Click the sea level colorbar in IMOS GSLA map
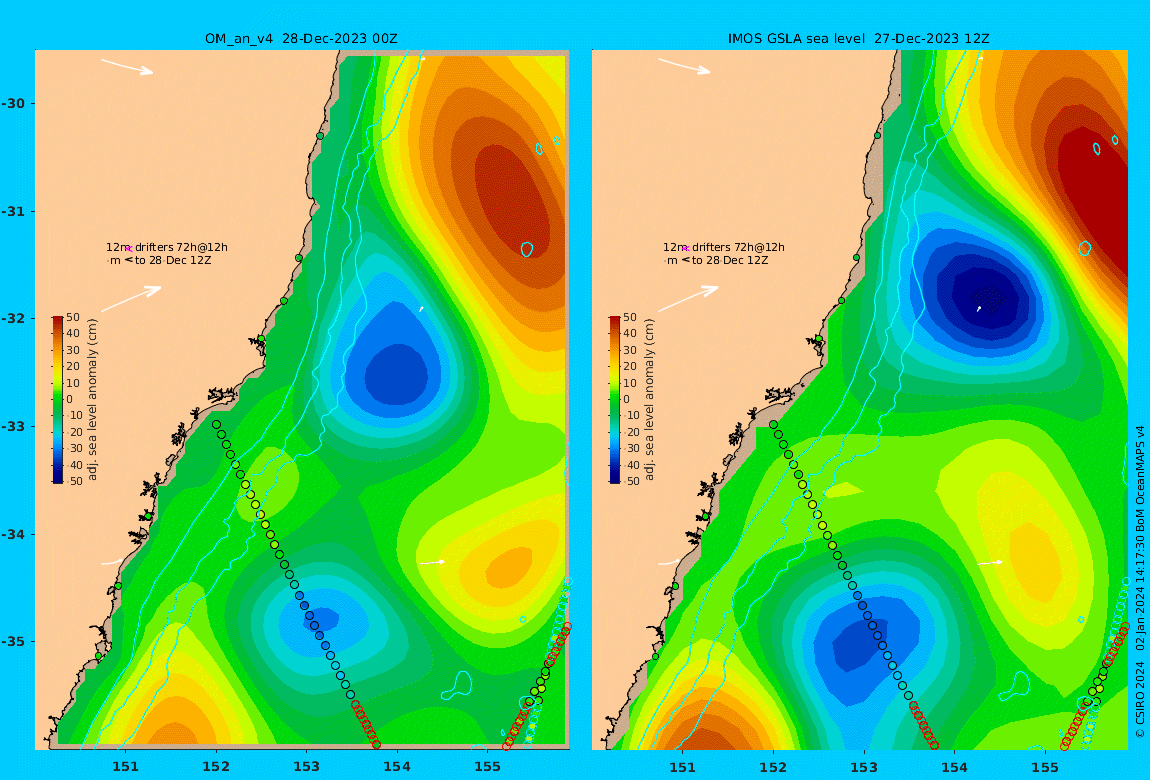 (615, 400)
